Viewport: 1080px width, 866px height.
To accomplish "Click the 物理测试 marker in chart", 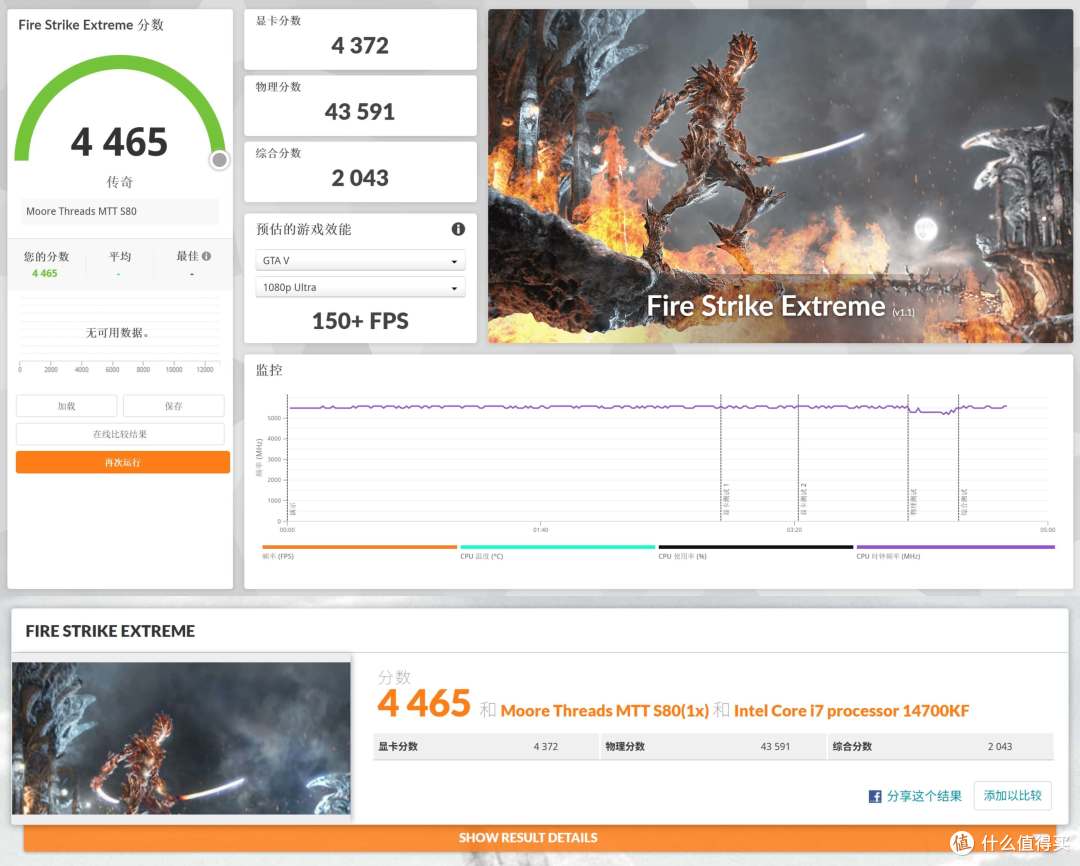I will point(908,458).
